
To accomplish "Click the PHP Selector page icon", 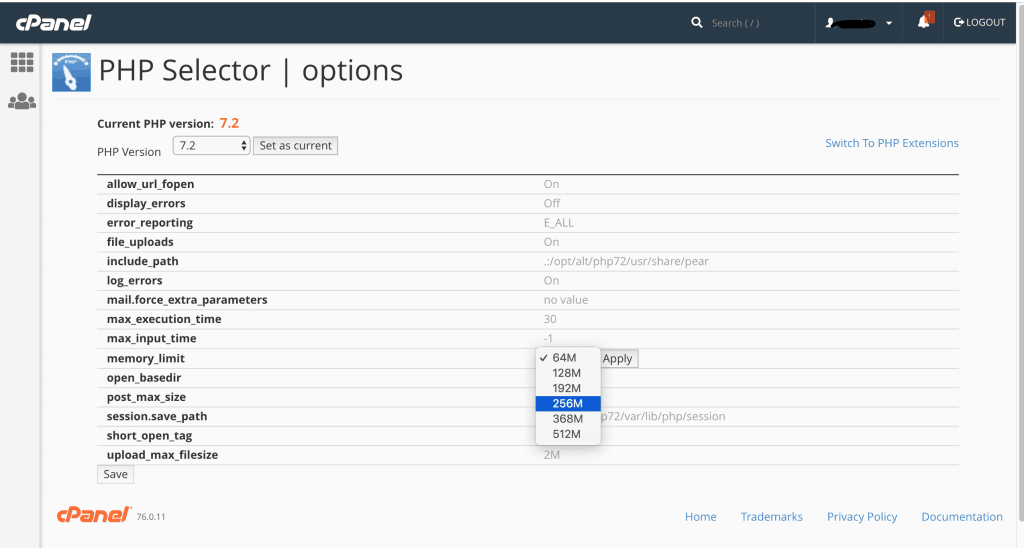I will (x=71, y=72).
